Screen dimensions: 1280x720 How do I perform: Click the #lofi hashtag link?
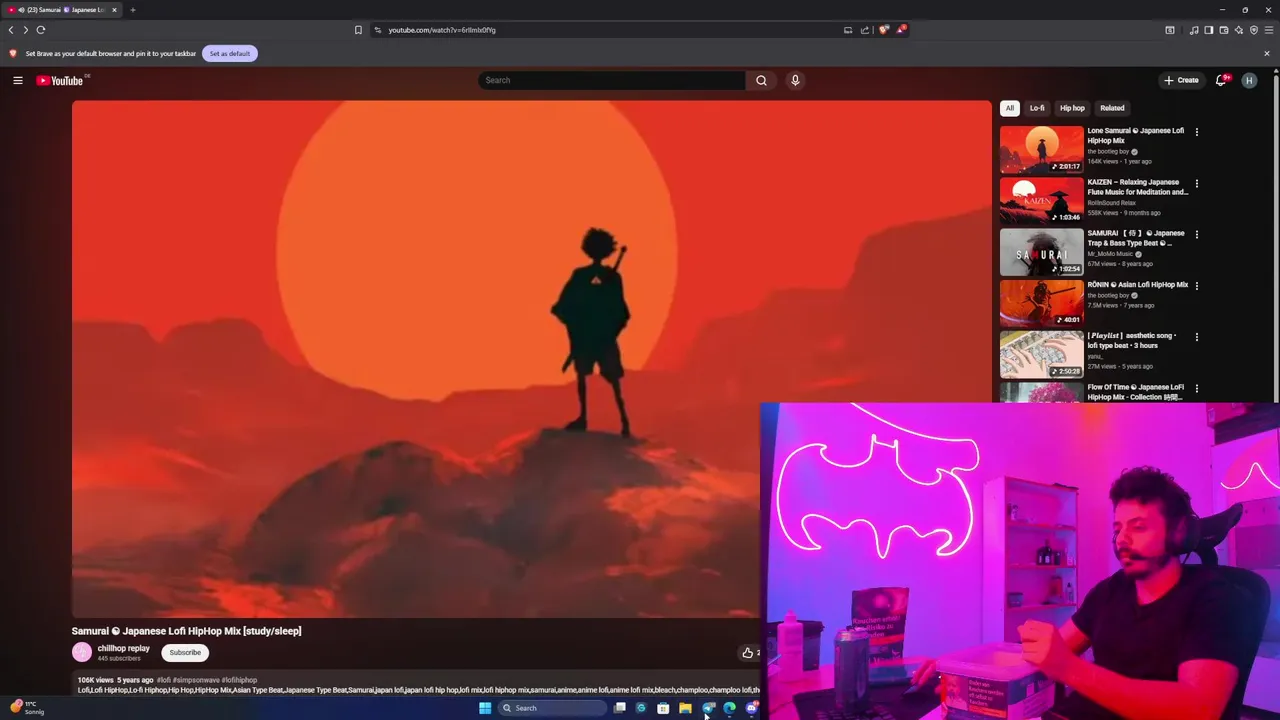tap(163, 680)
